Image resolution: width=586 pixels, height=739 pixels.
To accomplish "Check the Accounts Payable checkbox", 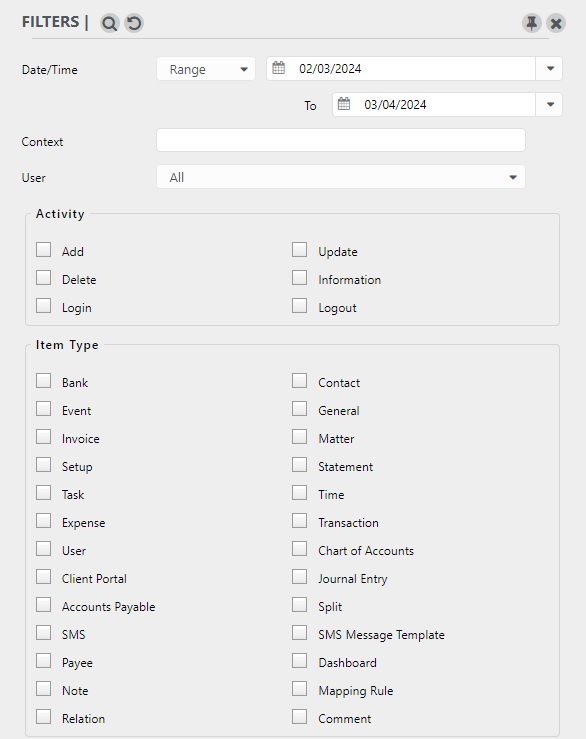I will point(44,605).
